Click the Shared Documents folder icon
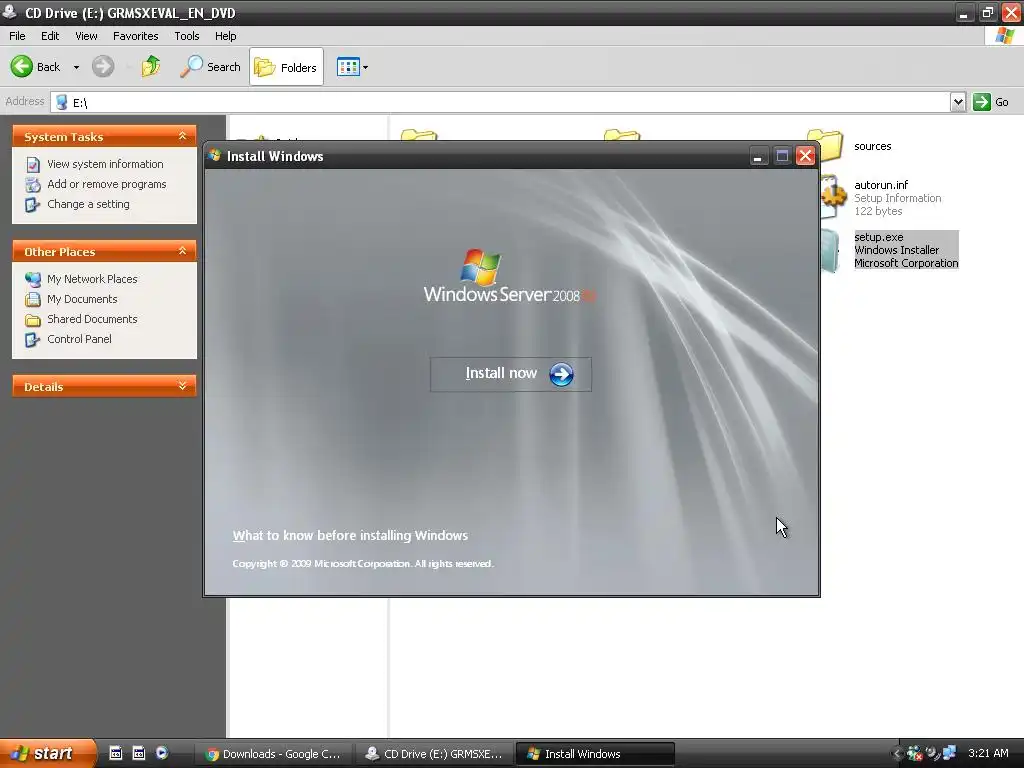This screenshot has width=1024, height=768. pos(33,320)
